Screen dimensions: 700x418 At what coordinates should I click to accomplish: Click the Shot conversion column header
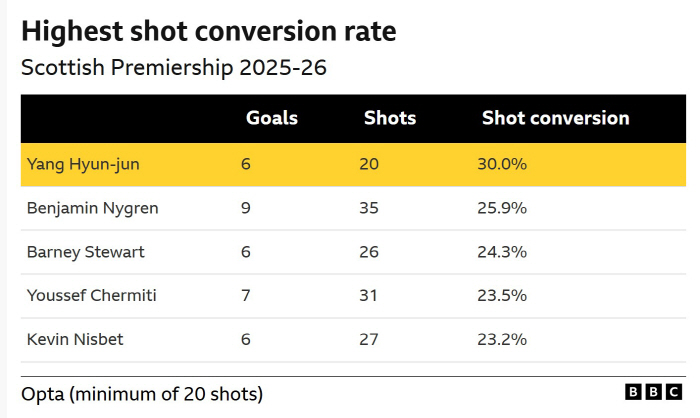click(x=555, y=118)
